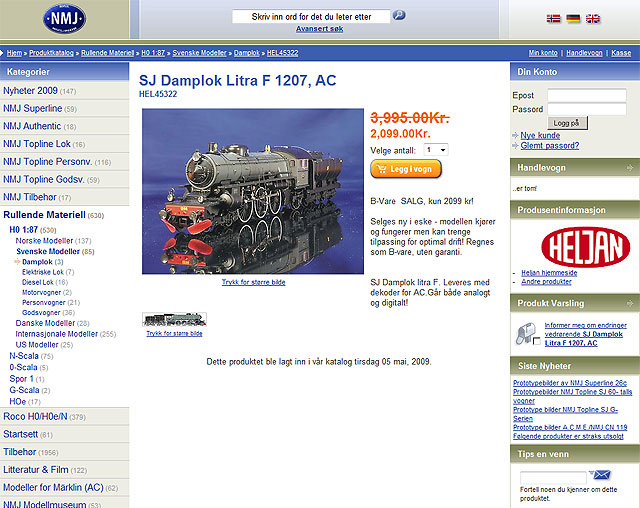The height and width of the screenshot is (508, 640).
Task: Select the British flag language
Action: coord(593,18)
